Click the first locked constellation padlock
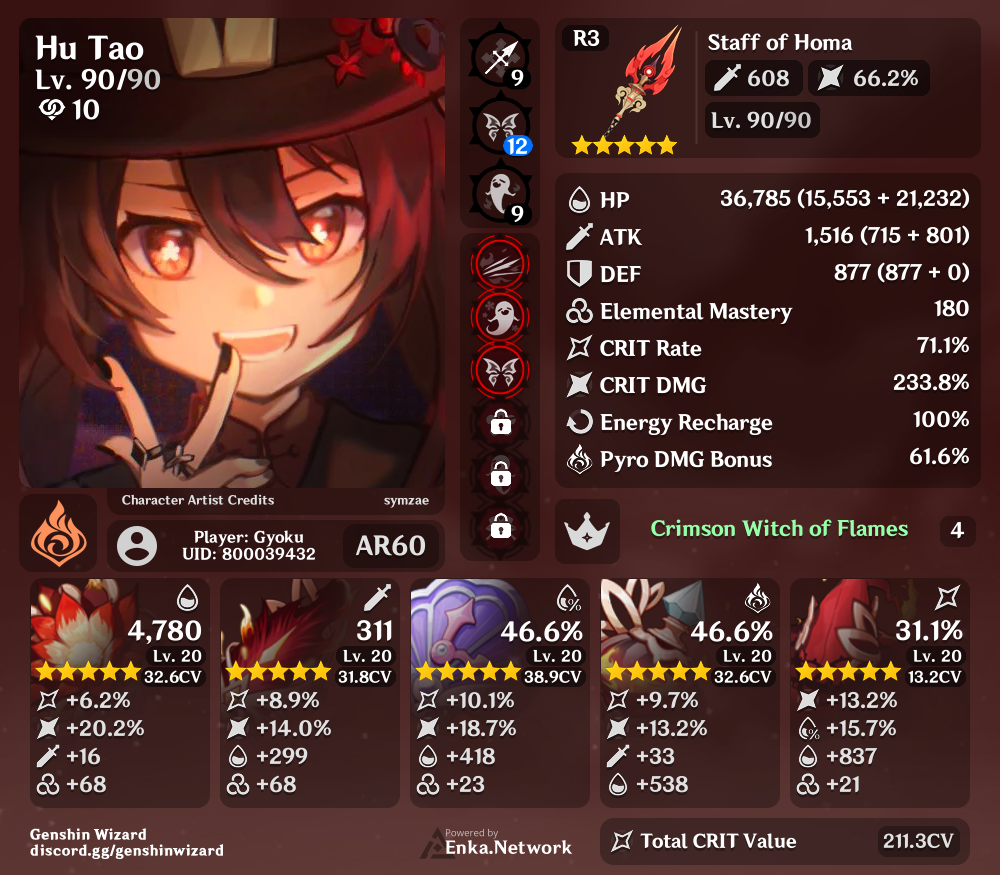Screen dimensions: 1000x875 click(500, 422)
